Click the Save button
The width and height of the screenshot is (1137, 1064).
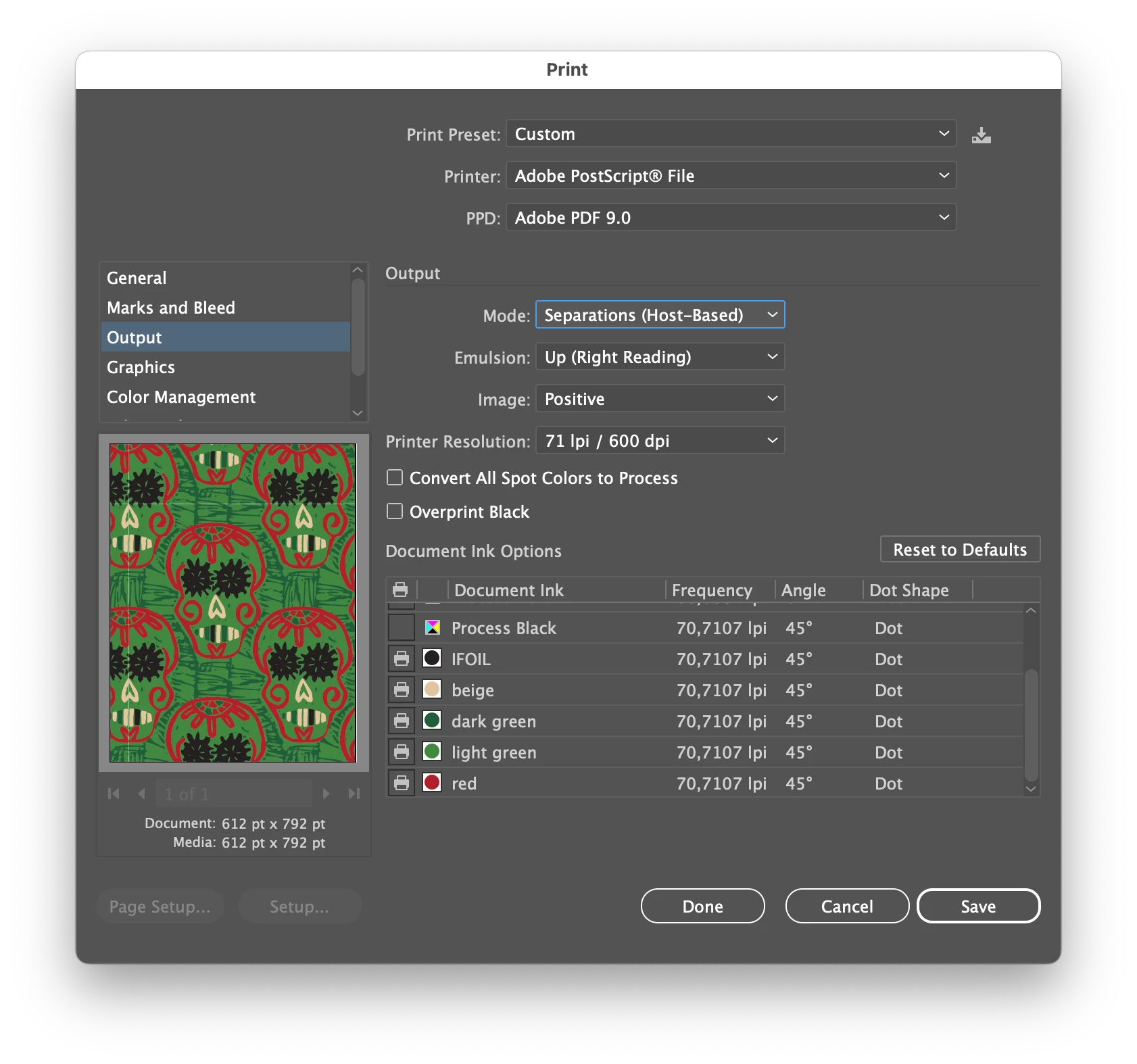978,906
